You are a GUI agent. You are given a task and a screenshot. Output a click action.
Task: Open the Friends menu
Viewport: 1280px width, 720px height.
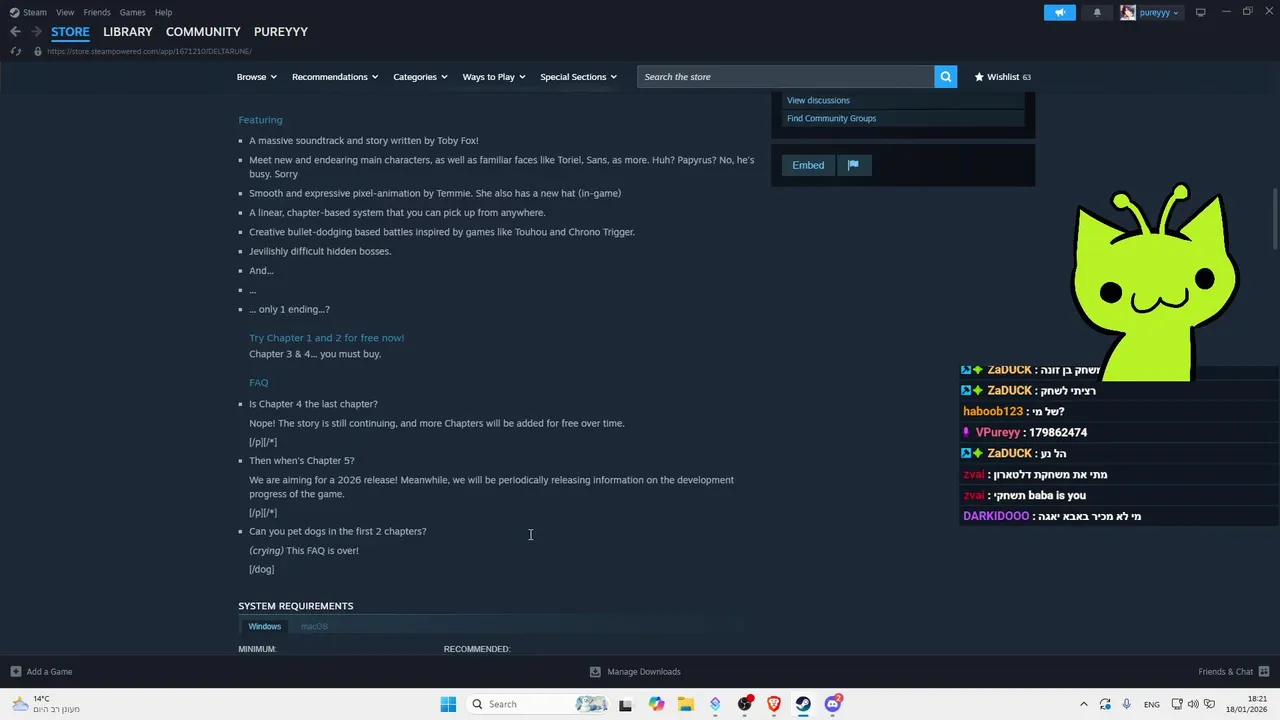pyautogui.click(x=97, y=12)
